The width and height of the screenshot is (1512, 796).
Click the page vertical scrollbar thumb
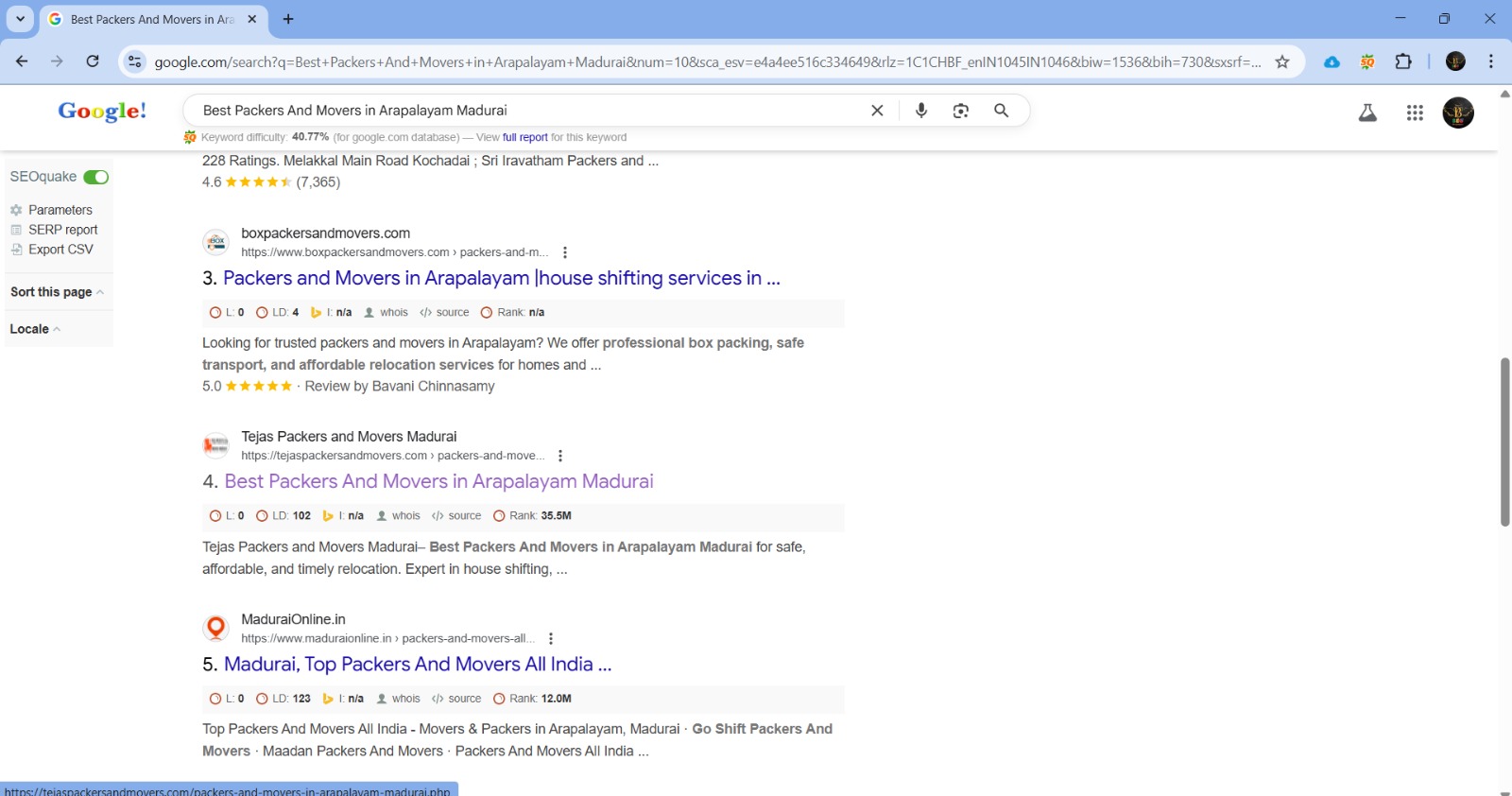1504,441
